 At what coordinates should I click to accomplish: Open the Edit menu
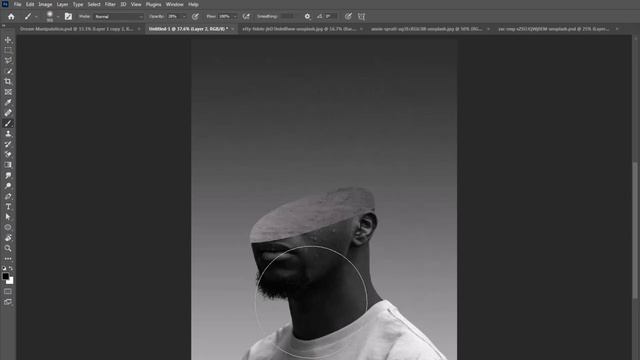click(30, 4)
